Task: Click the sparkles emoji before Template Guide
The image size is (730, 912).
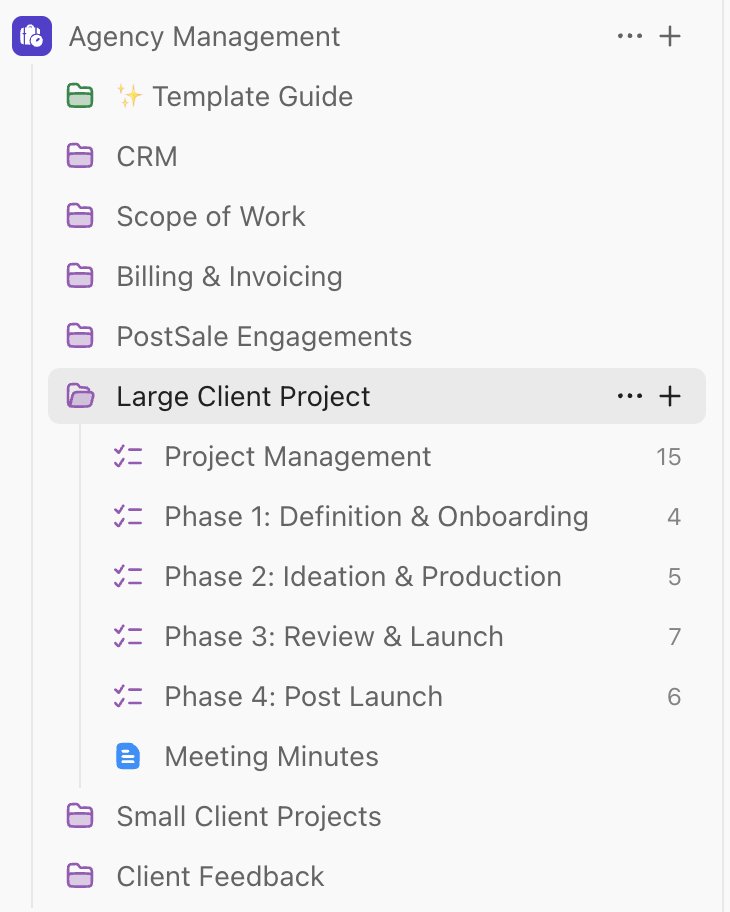Action: tap(129, 96)
